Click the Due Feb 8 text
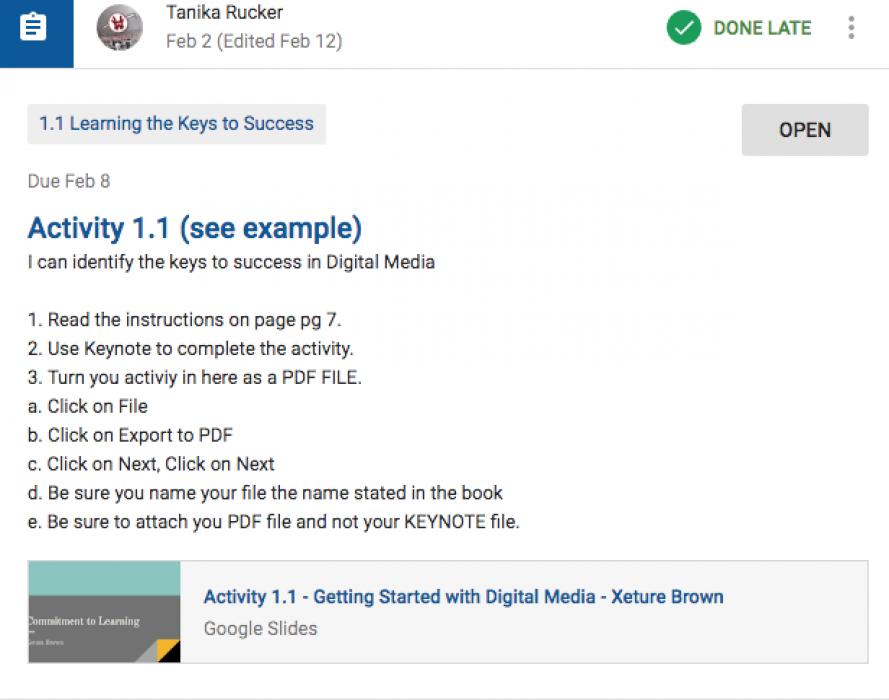The height and width of the screenshot is (700, 889). [x=69, y=181]
